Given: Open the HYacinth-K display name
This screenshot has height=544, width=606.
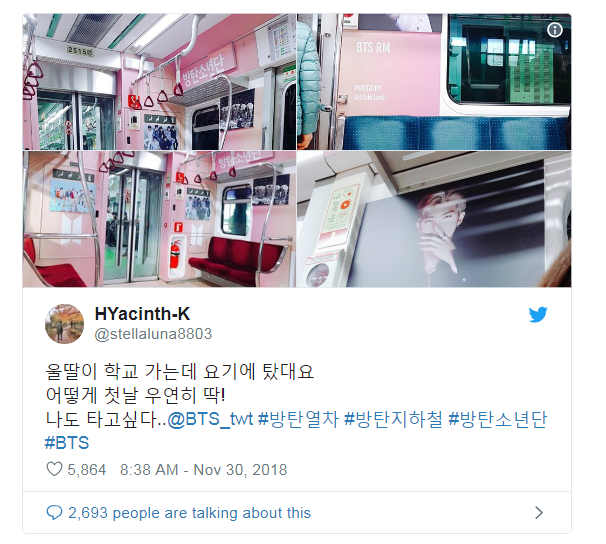Looking at the screenshot, I should [142, 314].
